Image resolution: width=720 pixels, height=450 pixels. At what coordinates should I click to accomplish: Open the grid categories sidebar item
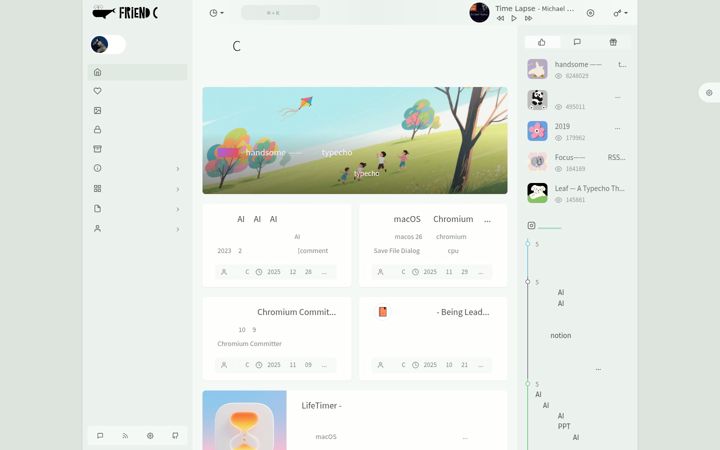coord(97,188)
